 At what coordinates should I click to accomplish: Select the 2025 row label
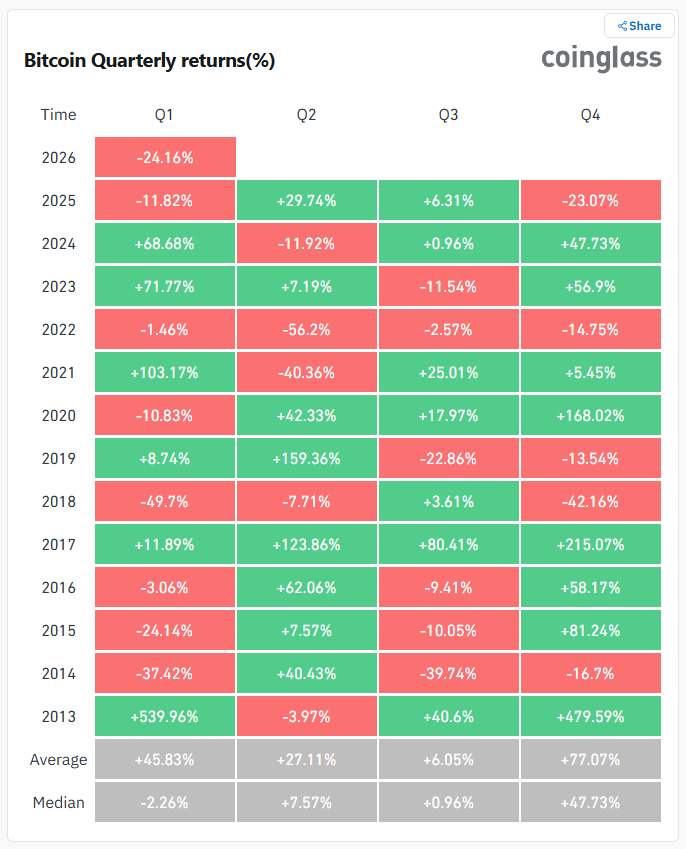tap(58, 201)
